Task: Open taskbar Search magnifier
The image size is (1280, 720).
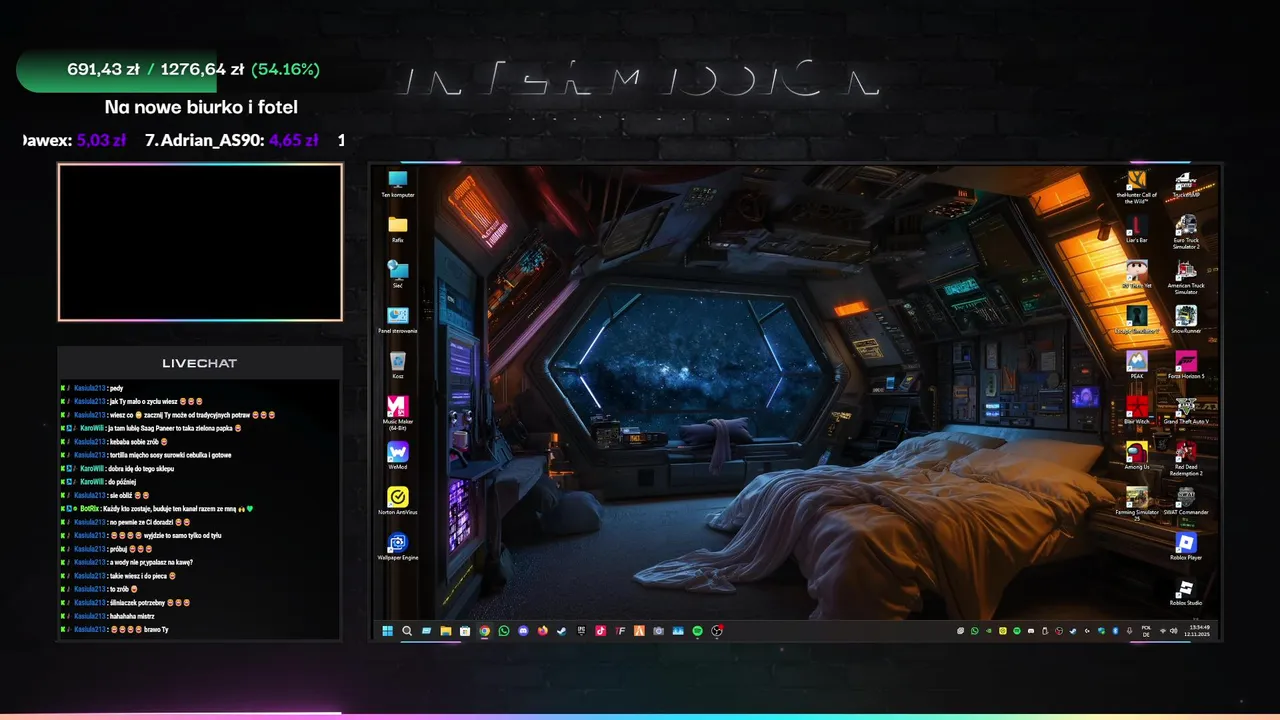Action: 407,631
